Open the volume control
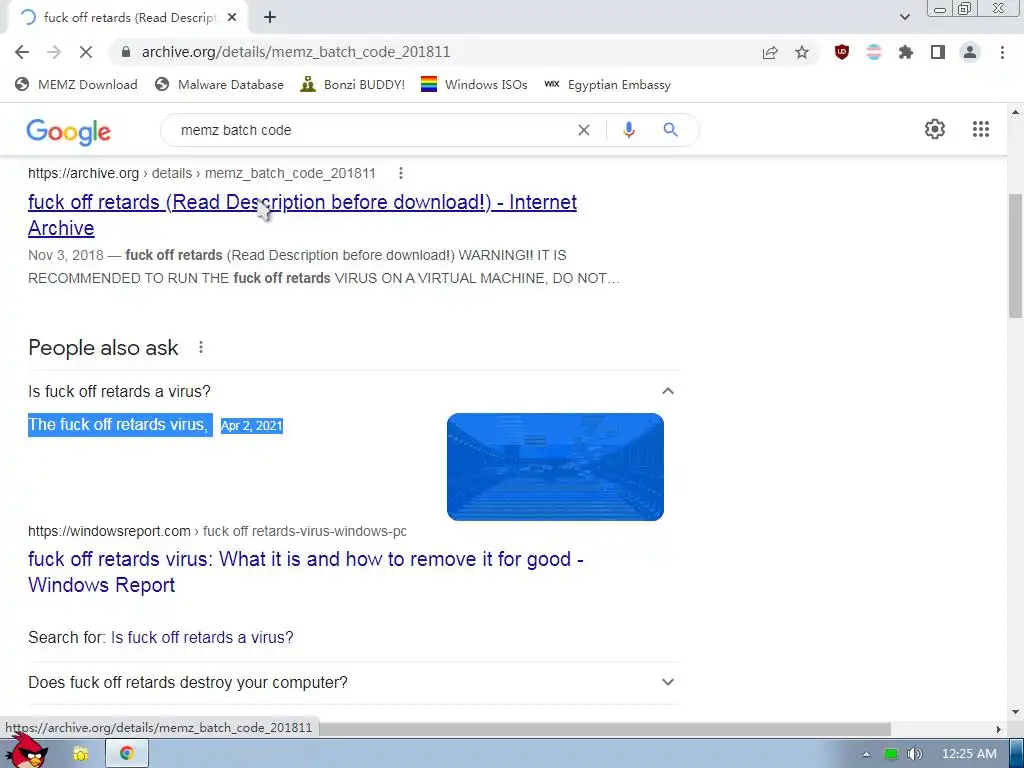The image size is (1024, 768). tap(915, 754)
